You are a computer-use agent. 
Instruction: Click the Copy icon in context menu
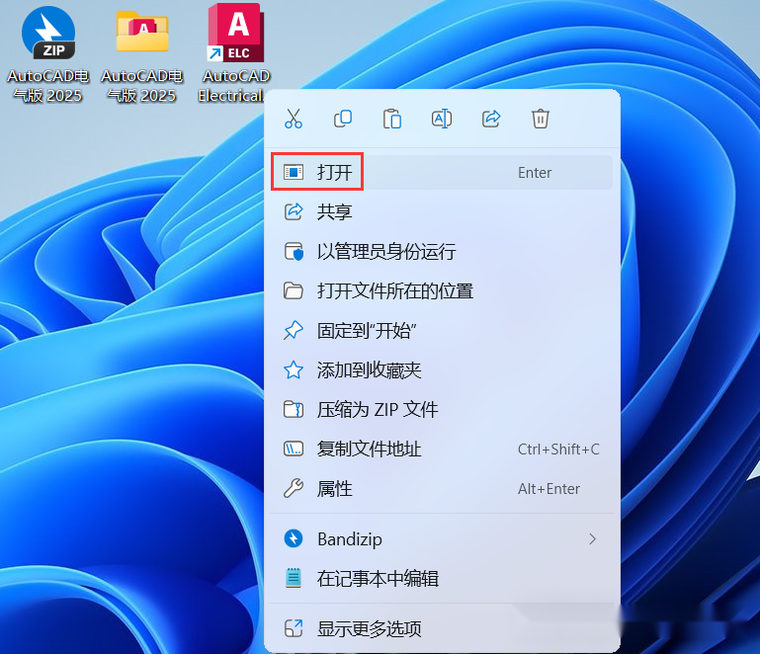pos(343,119)
